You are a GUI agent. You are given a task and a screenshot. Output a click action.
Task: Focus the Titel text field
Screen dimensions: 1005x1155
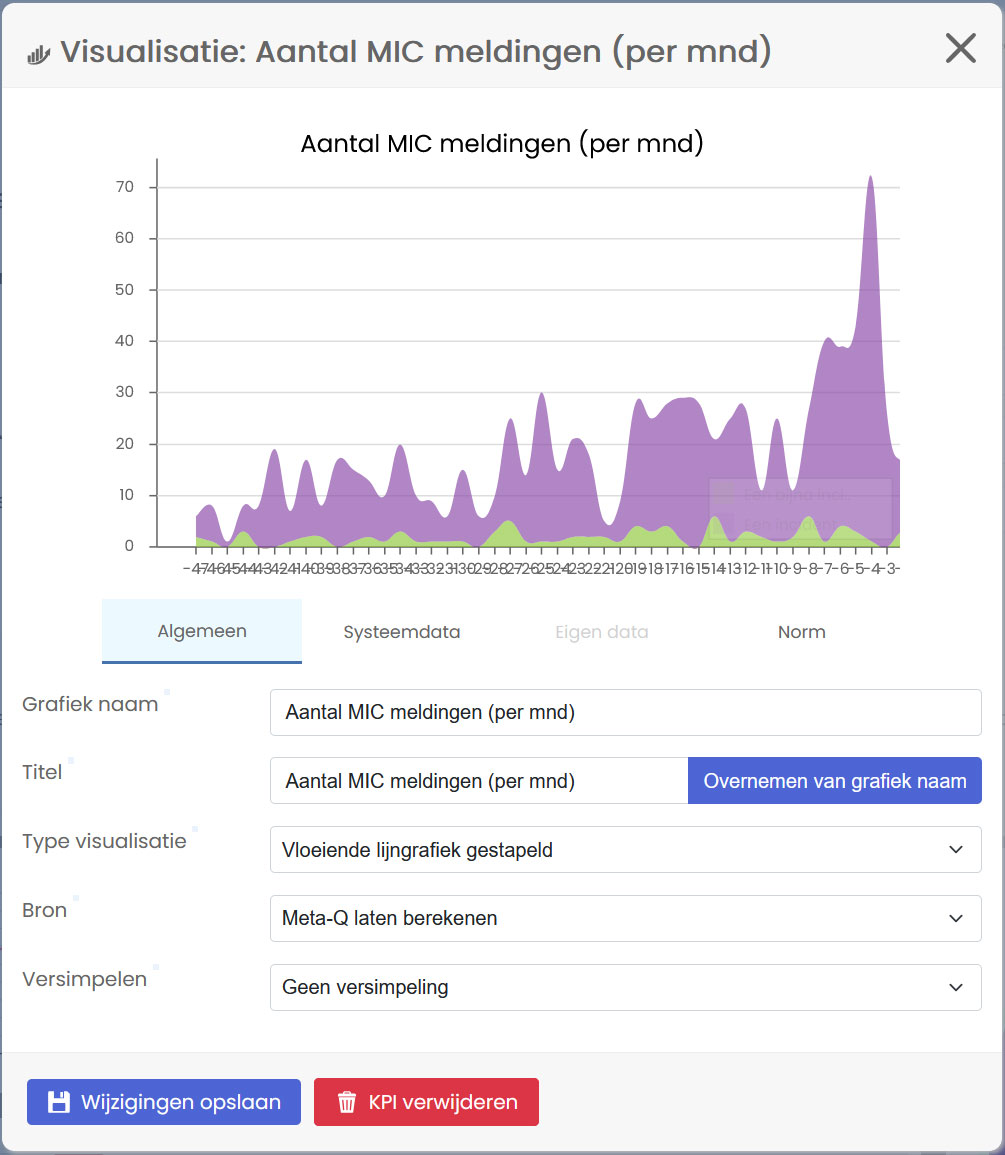pyautogui.click(x=479, y=781)
